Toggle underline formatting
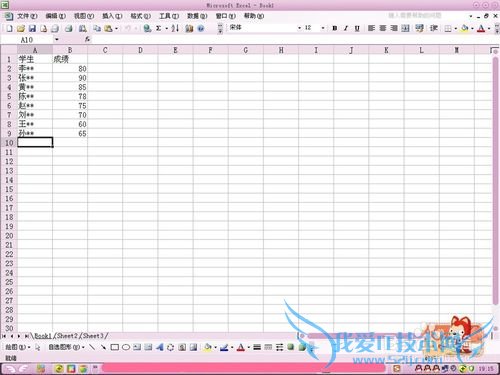 (x=357, y=28)
